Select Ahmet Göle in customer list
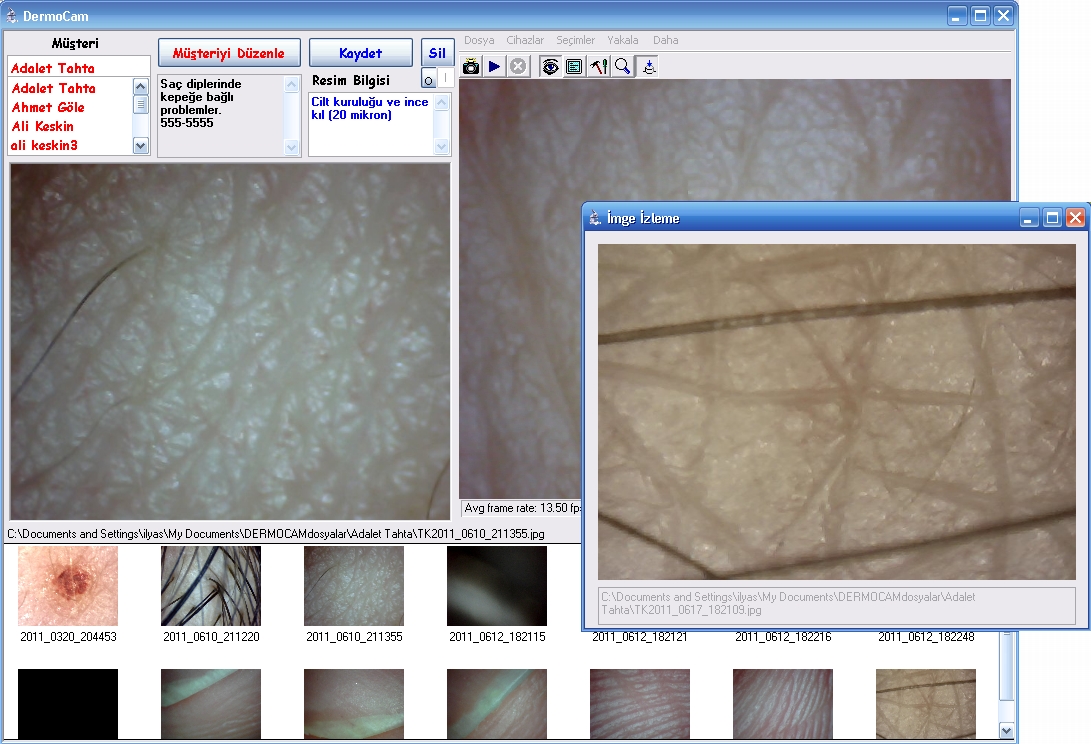Image resolution: width=1091 pixels, height=744 pixels. point(48,108)
